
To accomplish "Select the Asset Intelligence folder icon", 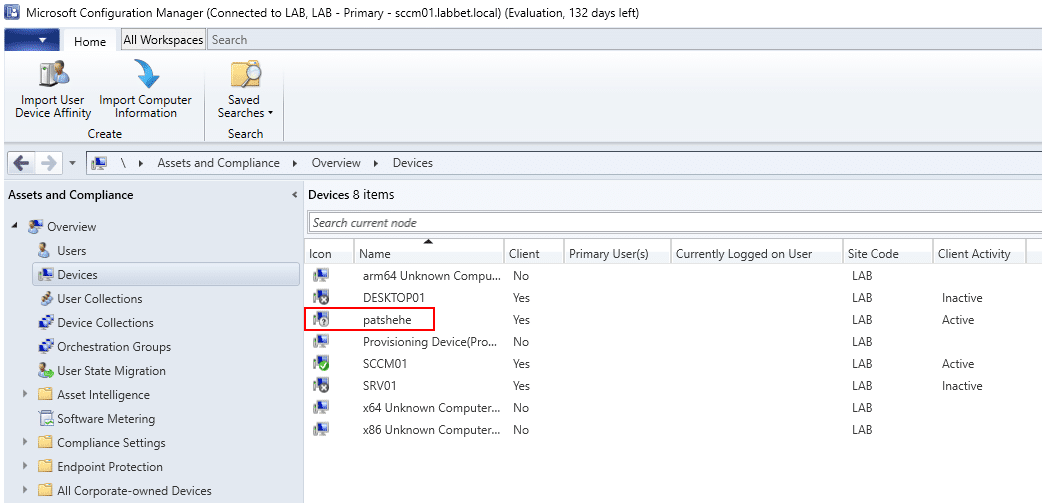I will [x=45, y=395].
